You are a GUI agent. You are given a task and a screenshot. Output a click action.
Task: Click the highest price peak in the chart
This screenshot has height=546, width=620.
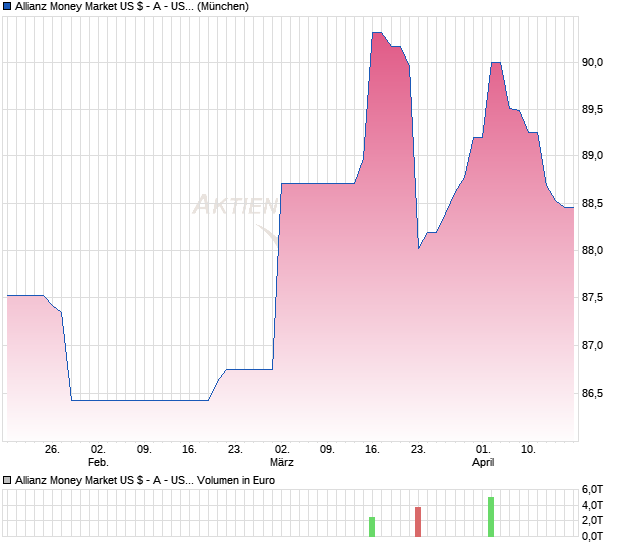tap(376, 34)
